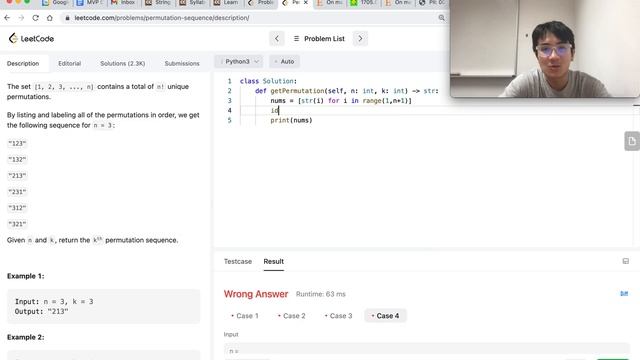The image size is (640, 360).
Task: Click the zoom magnifier in the address bar
Action: [442, 18]
